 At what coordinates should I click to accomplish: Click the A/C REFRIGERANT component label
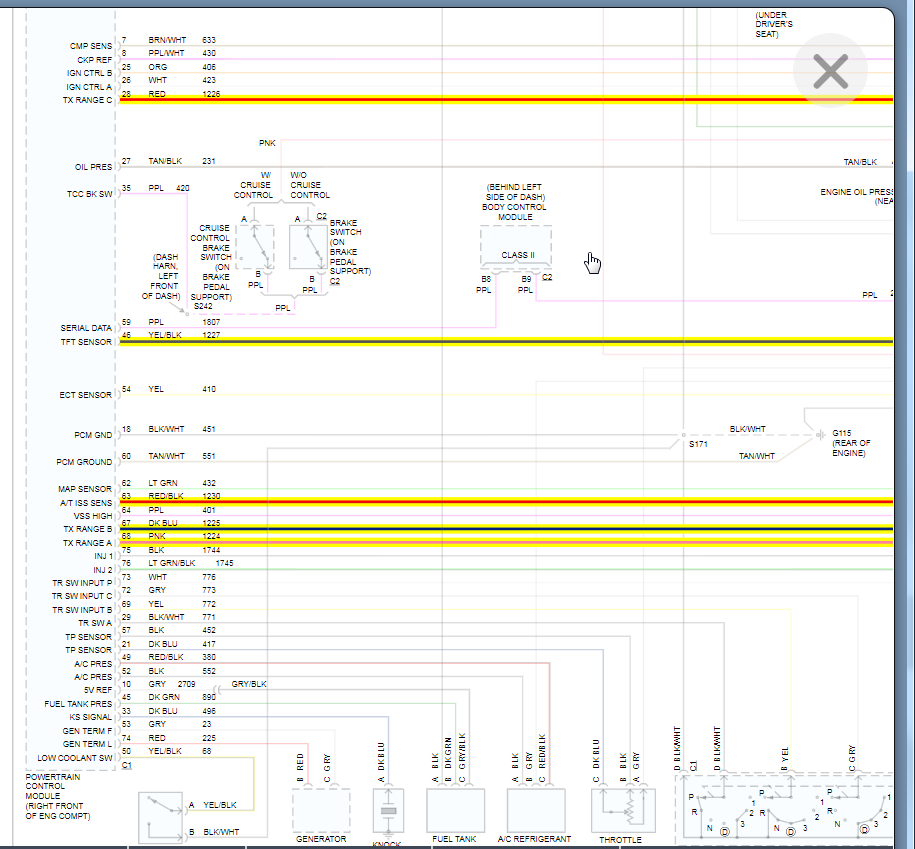(534, 839)
